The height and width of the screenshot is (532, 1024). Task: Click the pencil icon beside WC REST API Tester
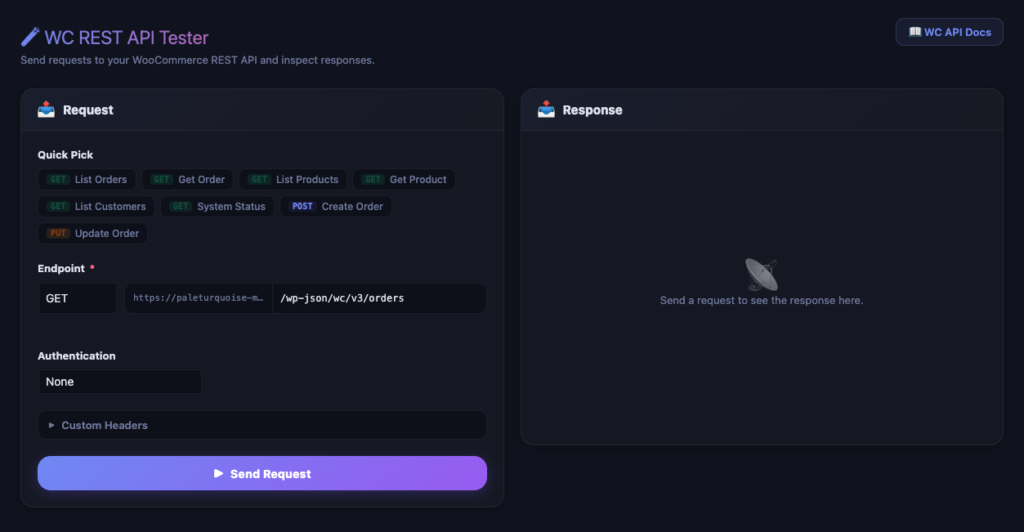coord(29,37)
